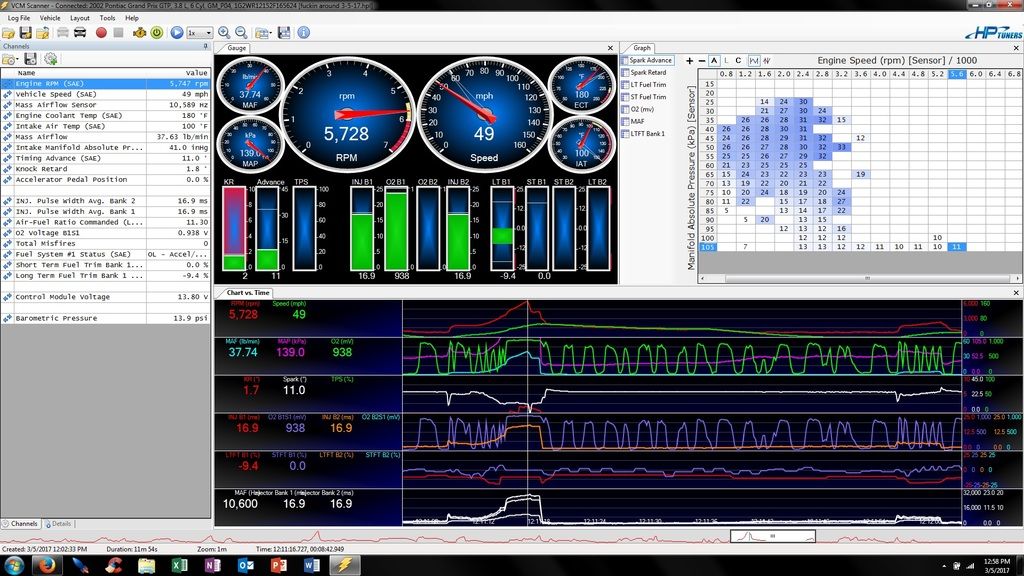Select the Graph tab
The height and width of the screenshot is (576, 1024).
tap(641, 48)
